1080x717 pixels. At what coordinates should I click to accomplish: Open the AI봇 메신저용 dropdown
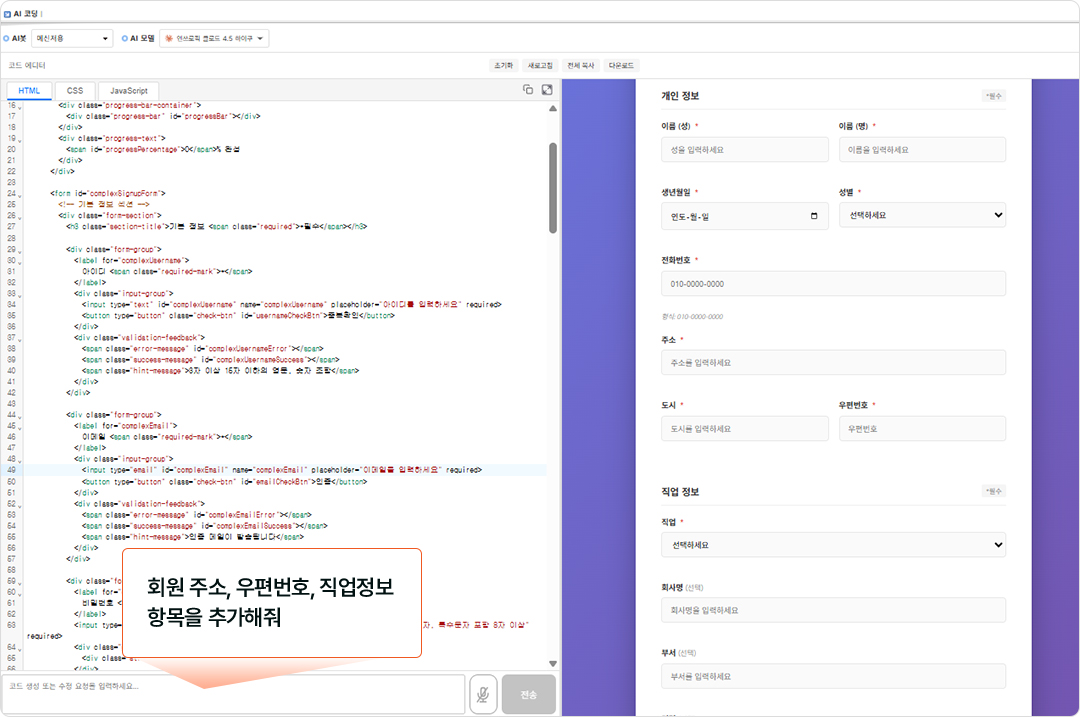[72, 38]
